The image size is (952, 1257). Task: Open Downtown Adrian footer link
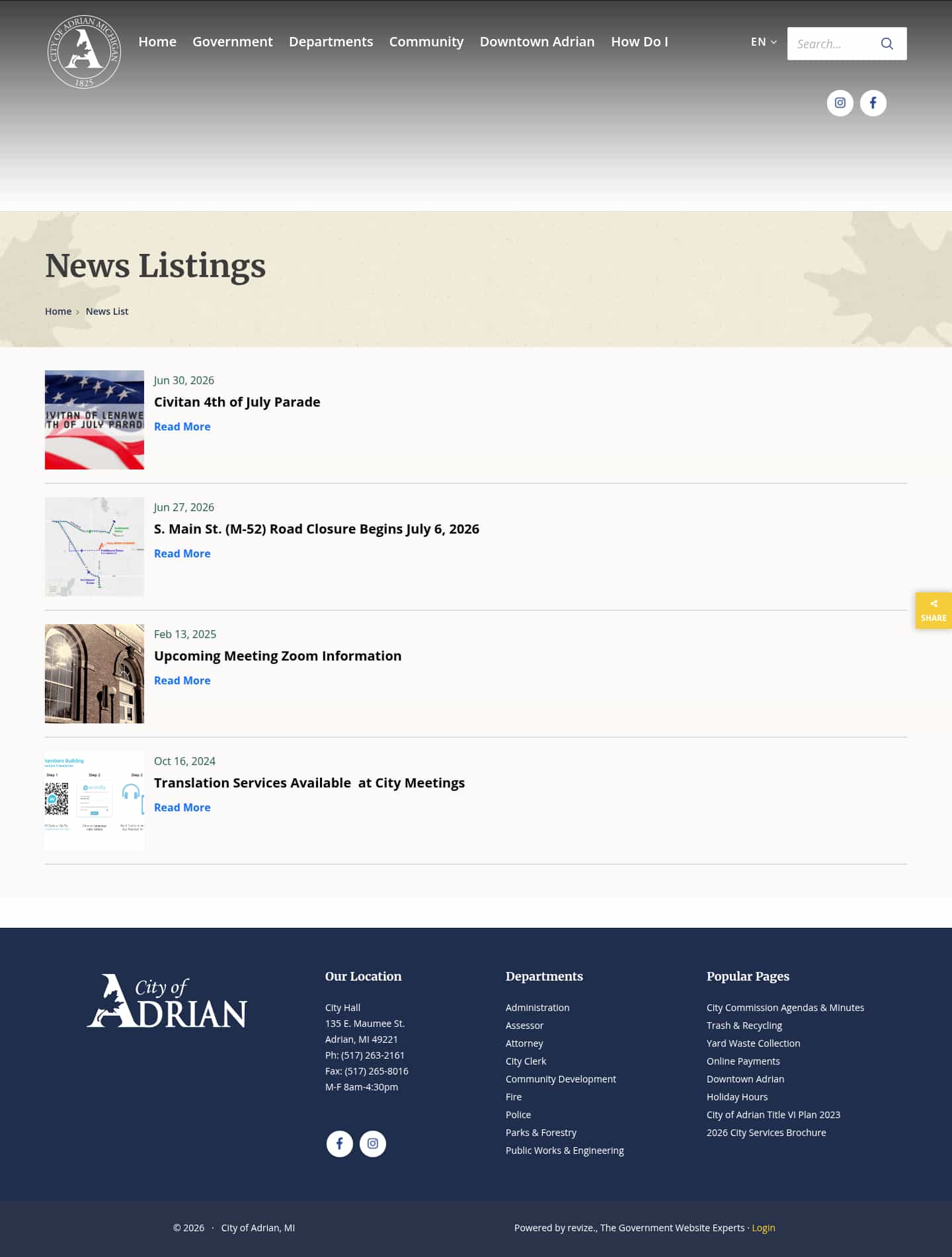(x=745, y=1079)
